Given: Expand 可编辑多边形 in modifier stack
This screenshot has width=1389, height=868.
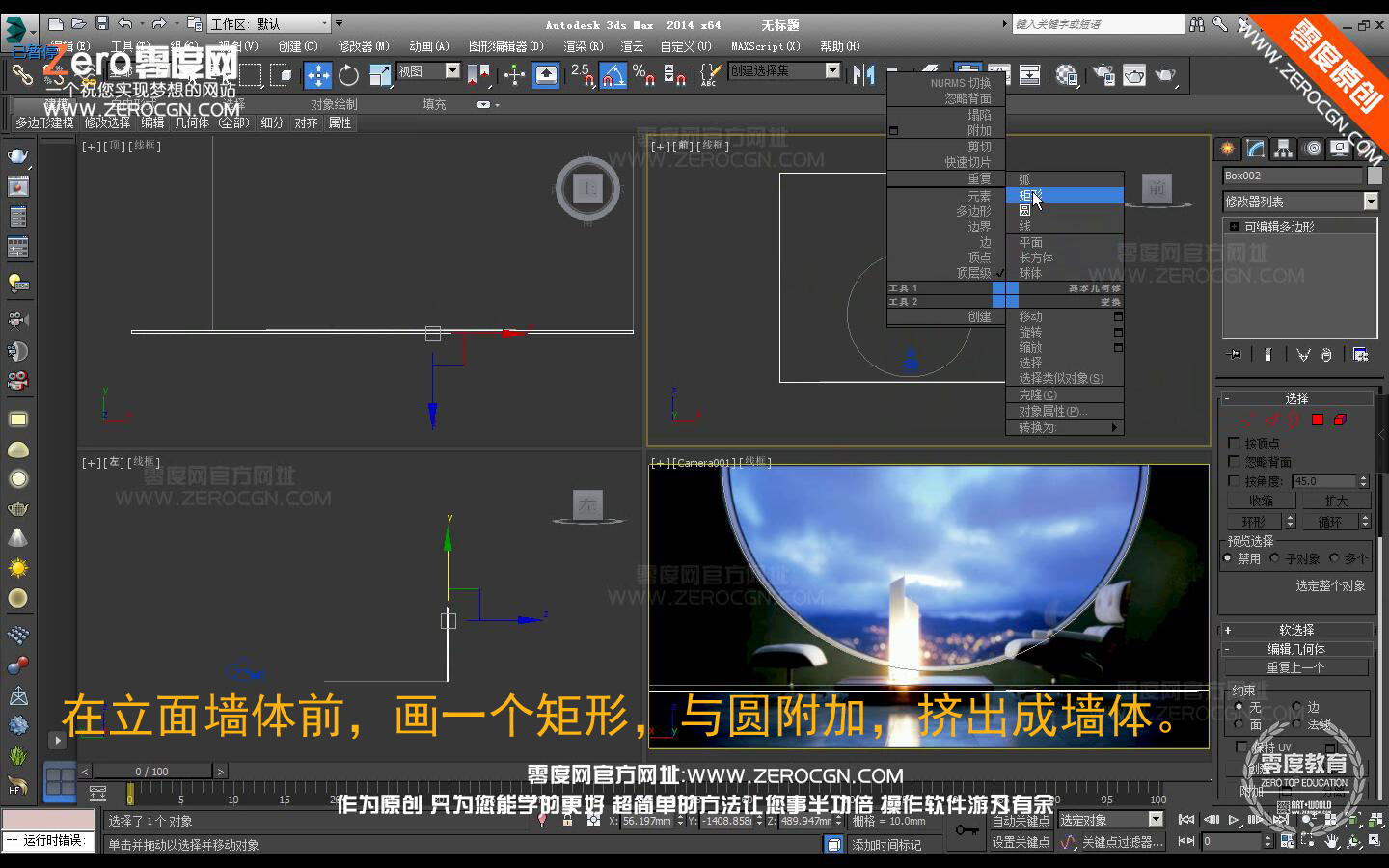Looking at the screenshot, I should coord(1234,227).
